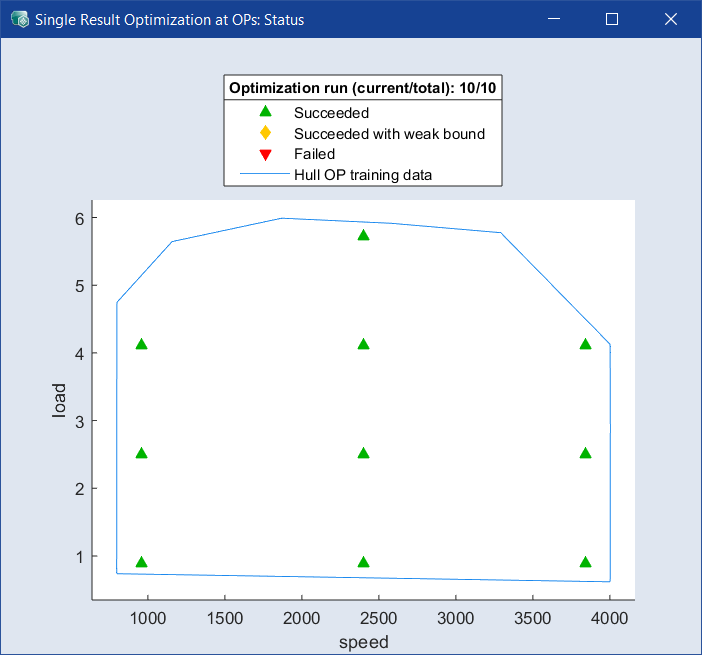
Task: Click the 'Hull OP training data' legend label
Action: (x=362, y=174)
